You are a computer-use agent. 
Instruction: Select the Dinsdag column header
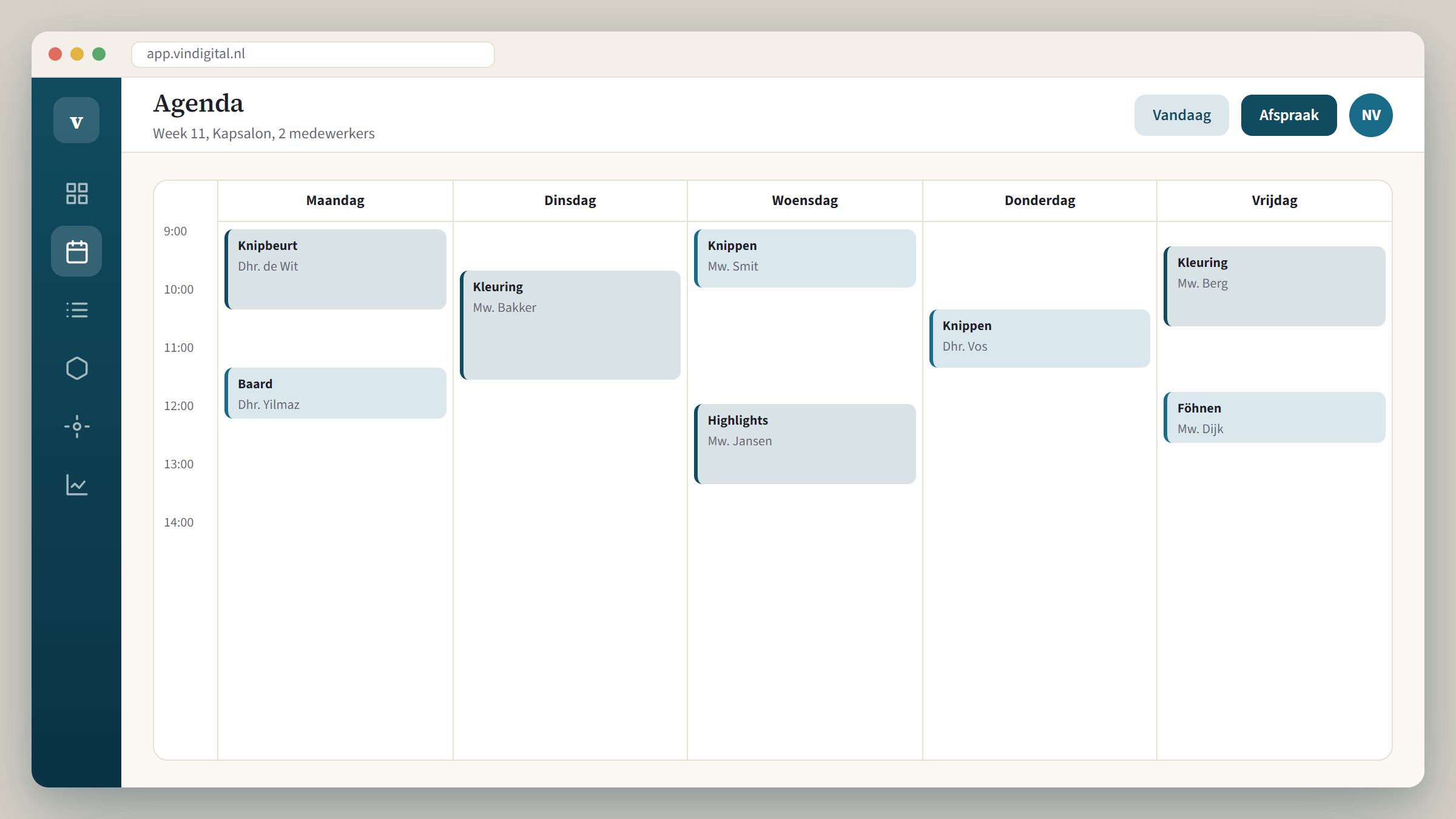click(x=570, y=200)
